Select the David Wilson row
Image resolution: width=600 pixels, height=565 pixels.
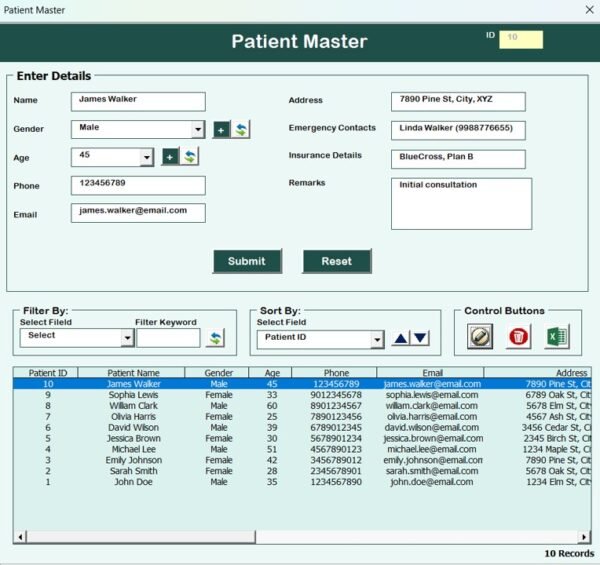point(302,427)
